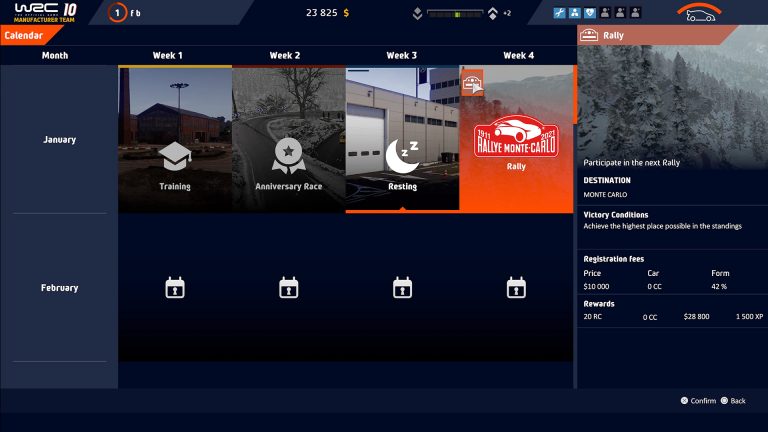Select the Week 1 column header
The width and height of the screenshot is (768, 432).
click(168, 55)
